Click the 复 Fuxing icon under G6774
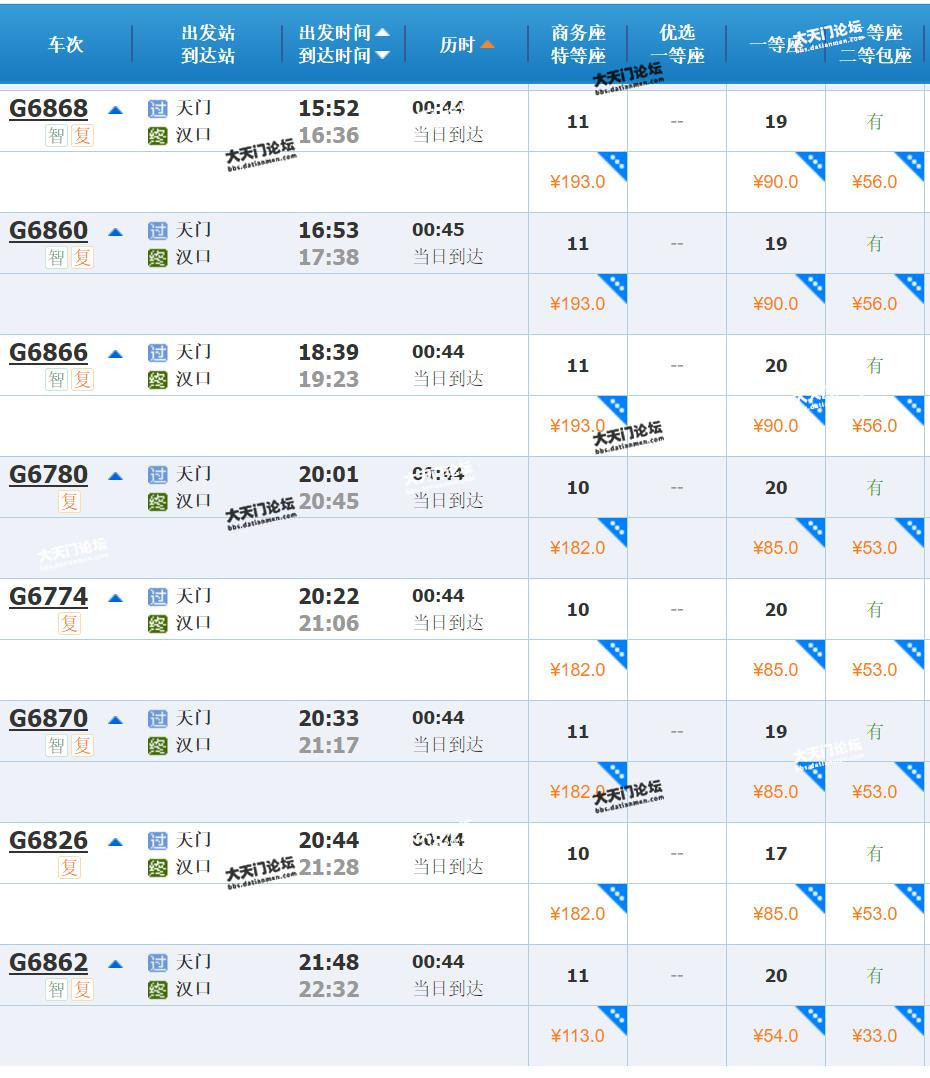 (69, 623)
